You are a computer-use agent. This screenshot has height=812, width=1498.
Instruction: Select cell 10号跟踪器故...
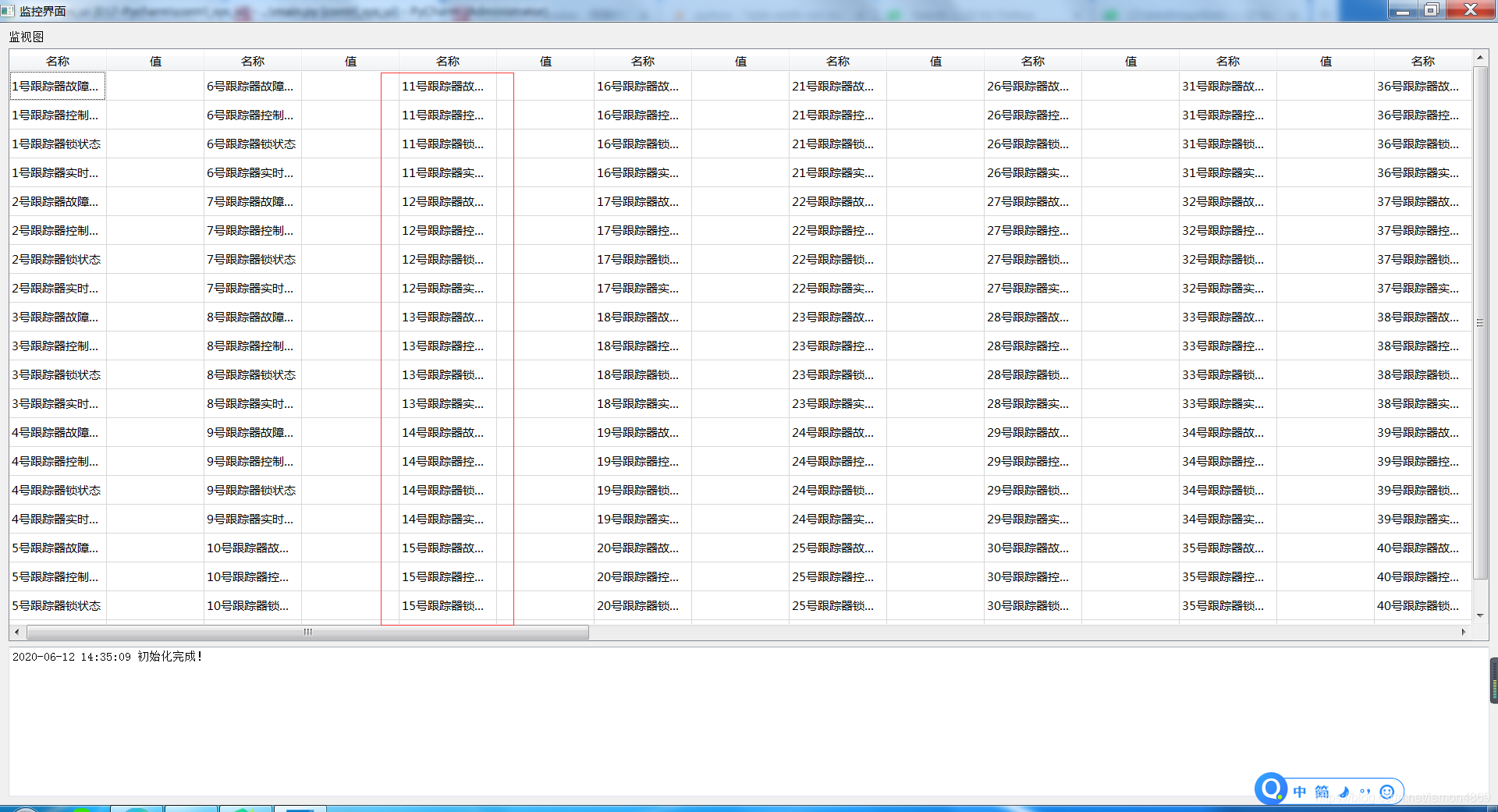(253, 548)
